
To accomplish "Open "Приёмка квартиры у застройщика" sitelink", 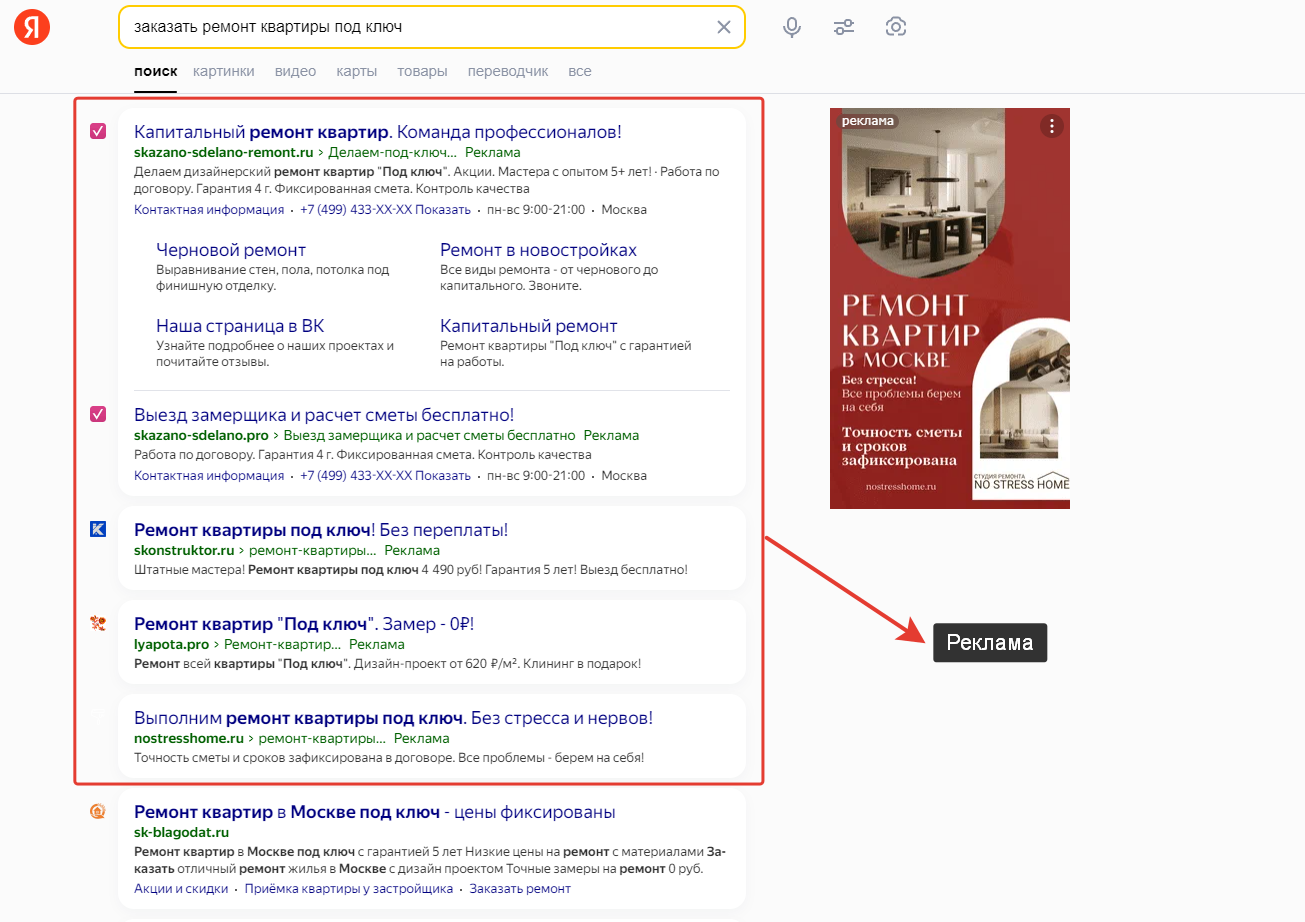I will (349, 889).
